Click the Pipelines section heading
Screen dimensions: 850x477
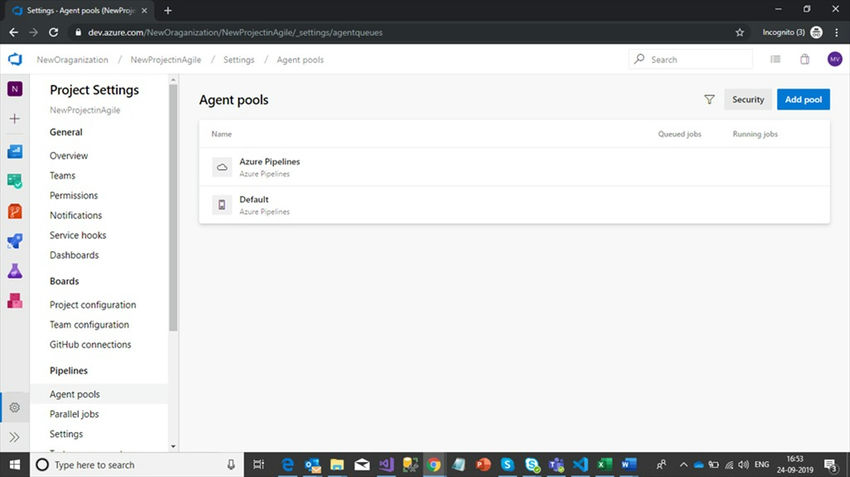point(68,371)
